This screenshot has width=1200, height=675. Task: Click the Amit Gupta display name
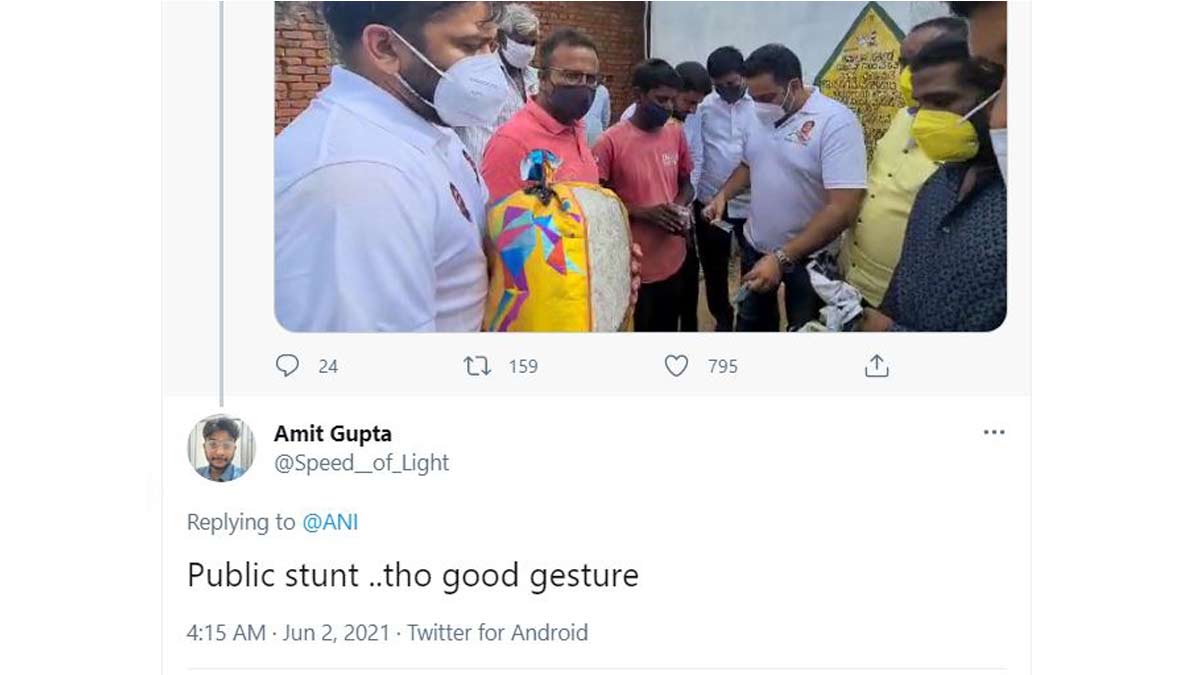point(332,434)
